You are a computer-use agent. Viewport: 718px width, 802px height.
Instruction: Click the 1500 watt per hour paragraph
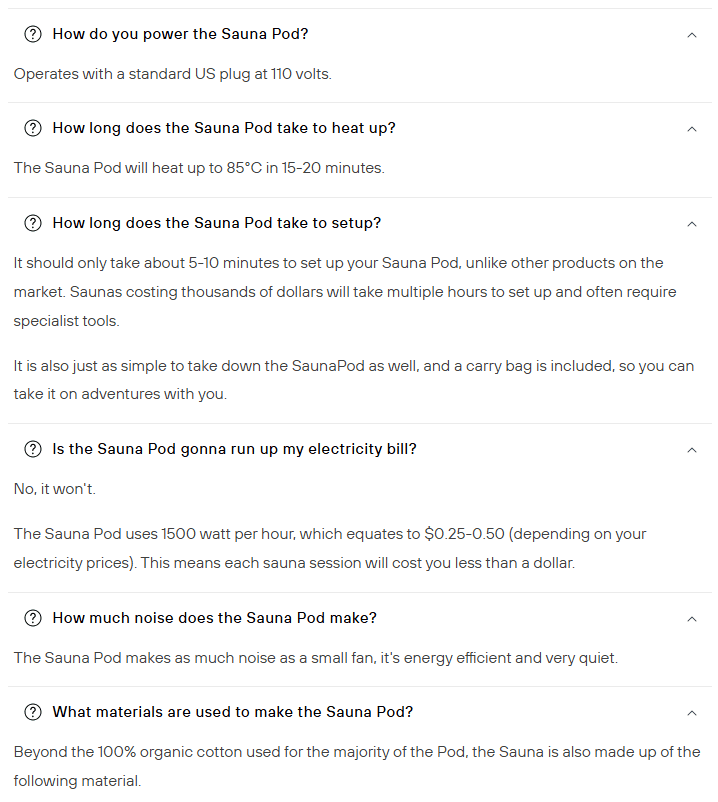[x=330, y=548]
